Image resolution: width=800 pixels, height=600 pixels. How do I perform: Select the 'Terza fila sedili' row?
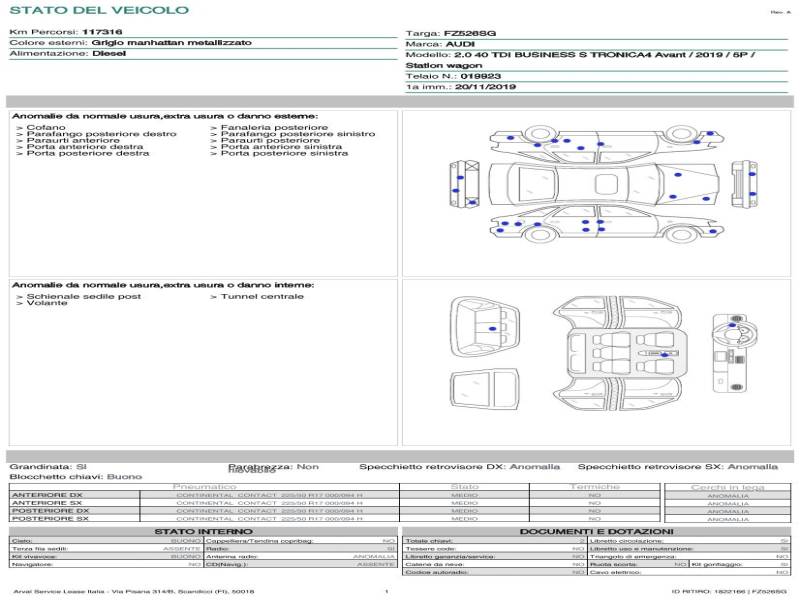click(106, 548)
